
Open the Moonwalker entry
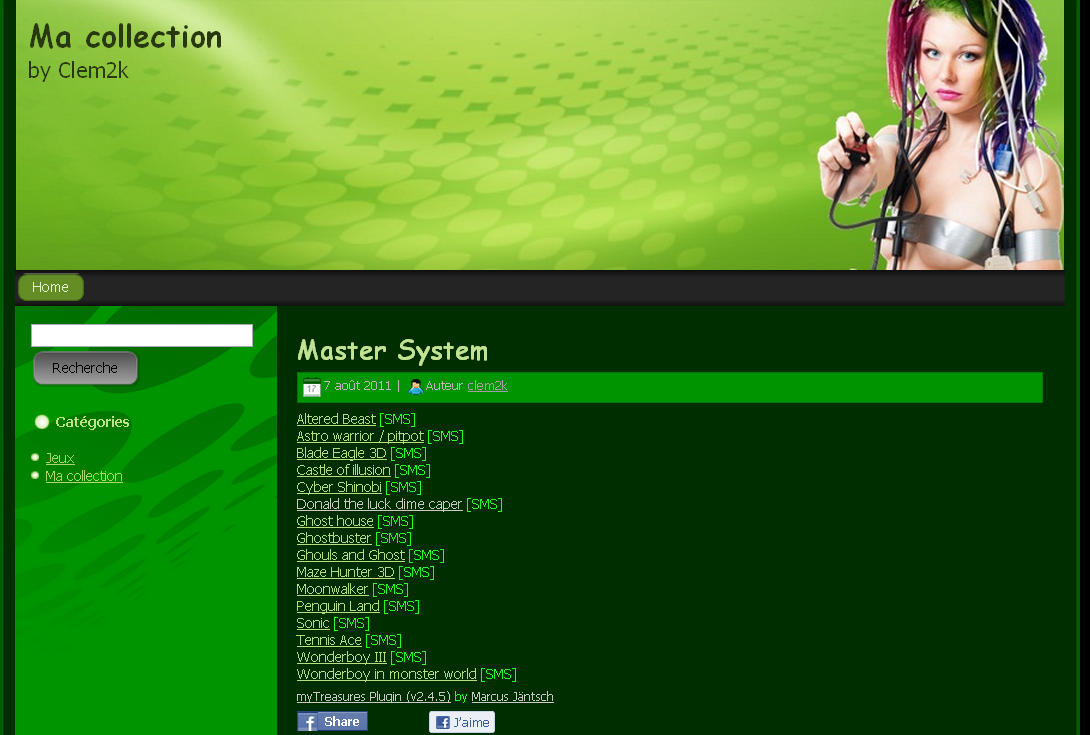point(332,589)
